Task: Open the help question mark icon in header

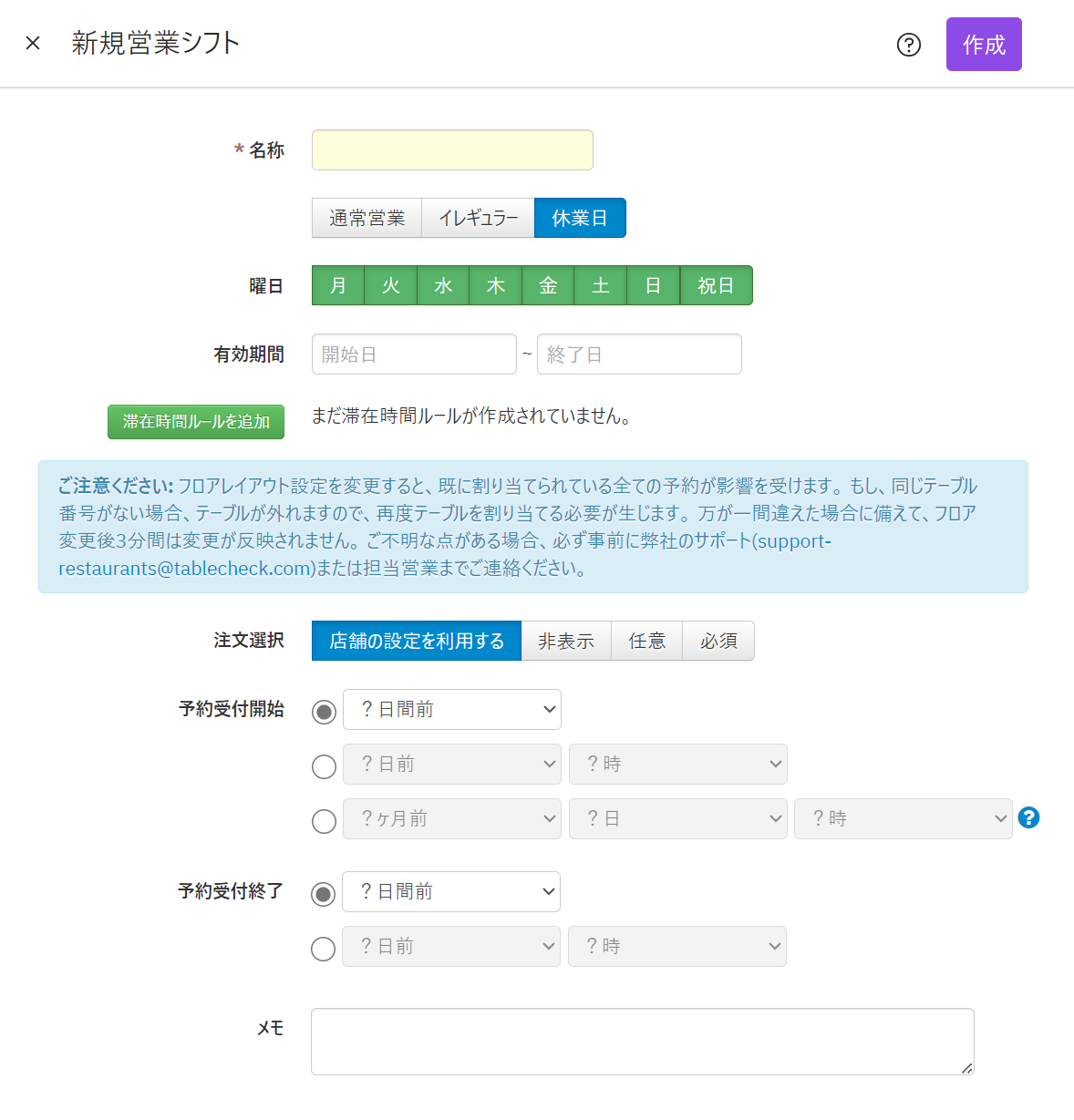Action: point(908,45)
